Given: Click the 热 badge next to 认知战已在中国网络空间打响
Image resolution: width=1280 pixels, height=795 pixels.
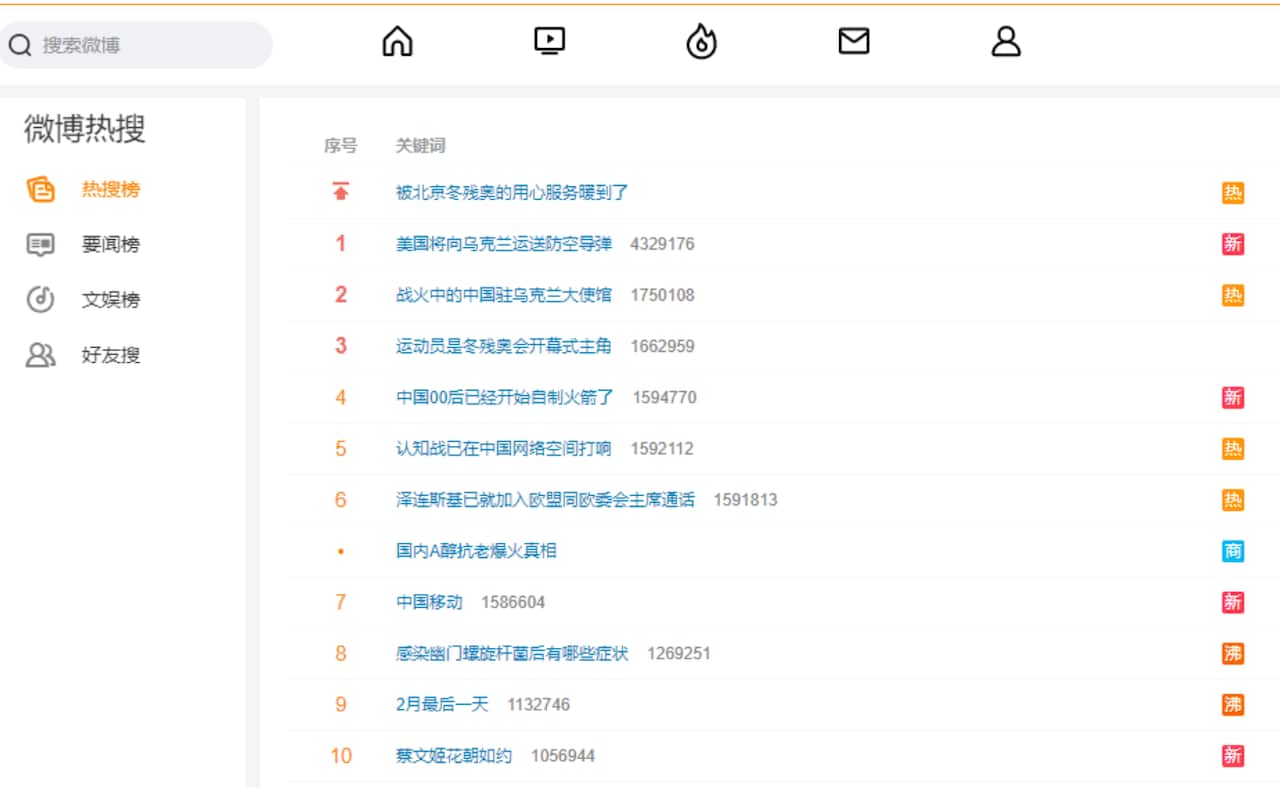Looking at the screenshot, I should [1233, 448].
